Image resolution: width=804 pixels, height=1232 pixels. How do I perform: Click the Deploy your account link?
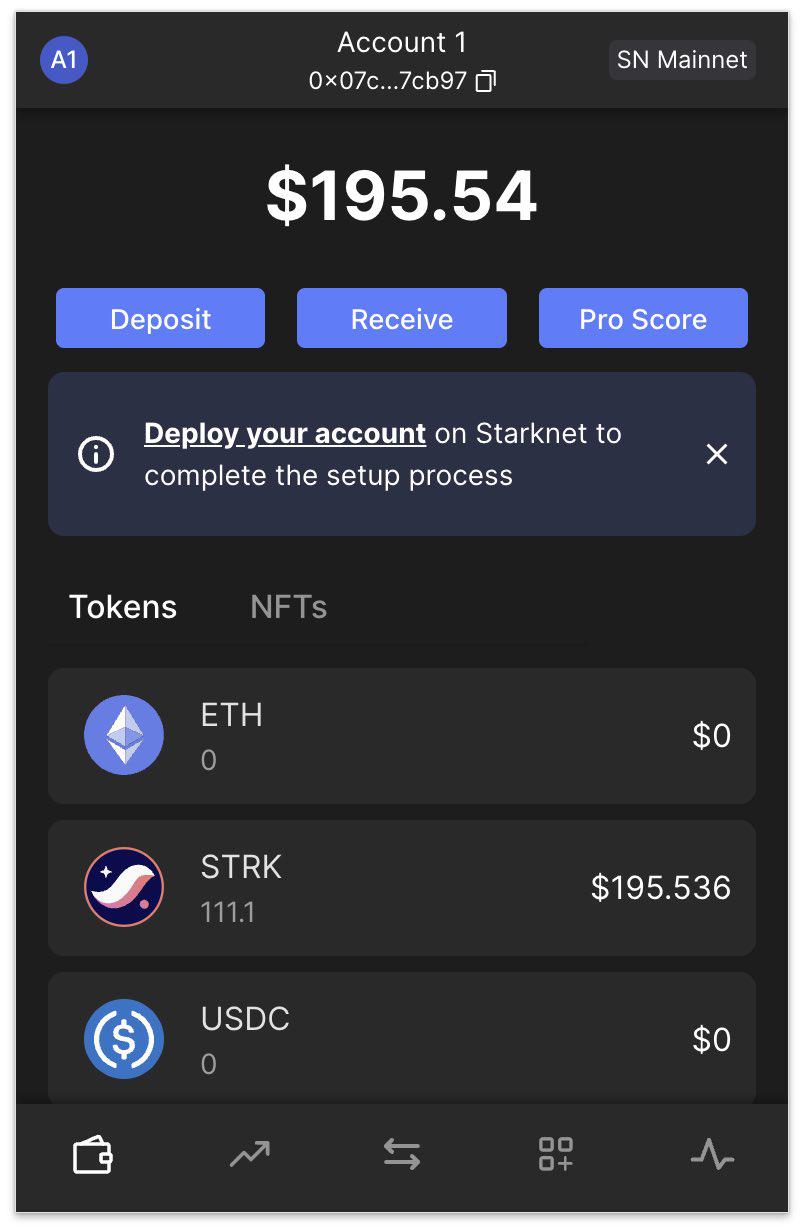click(x=285, y=433)
